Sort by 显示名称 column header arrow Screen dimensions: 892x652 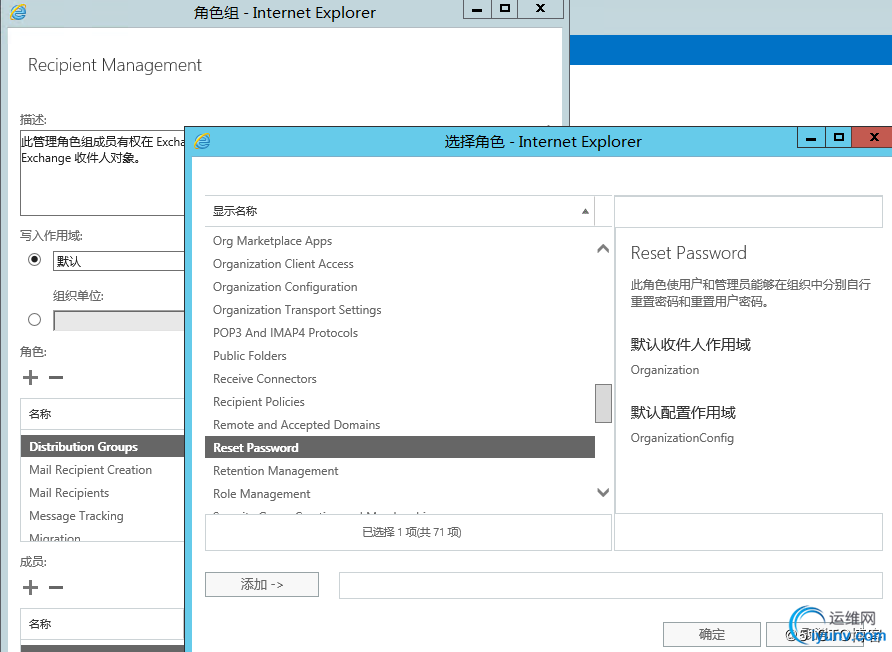585,211
